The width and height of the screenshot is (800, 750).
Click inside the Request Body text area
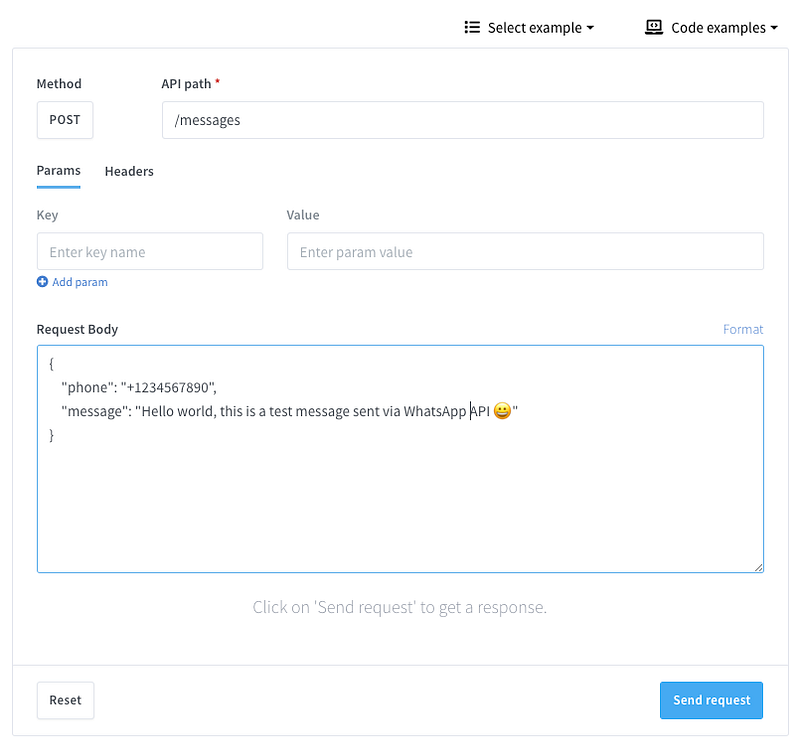click(400, 500)
